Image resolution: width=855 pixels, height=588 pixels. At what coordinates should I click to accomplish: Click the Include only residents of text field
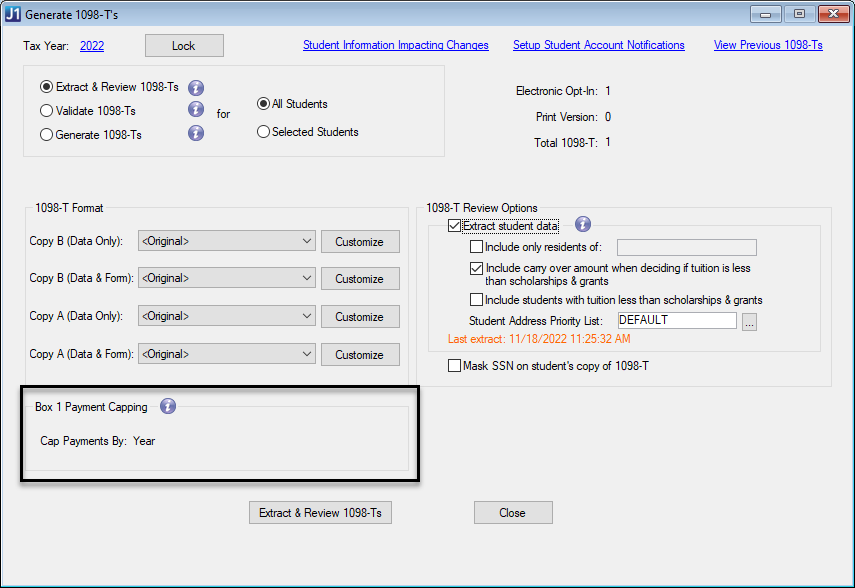pyautogui.click(x=686, y=247)
